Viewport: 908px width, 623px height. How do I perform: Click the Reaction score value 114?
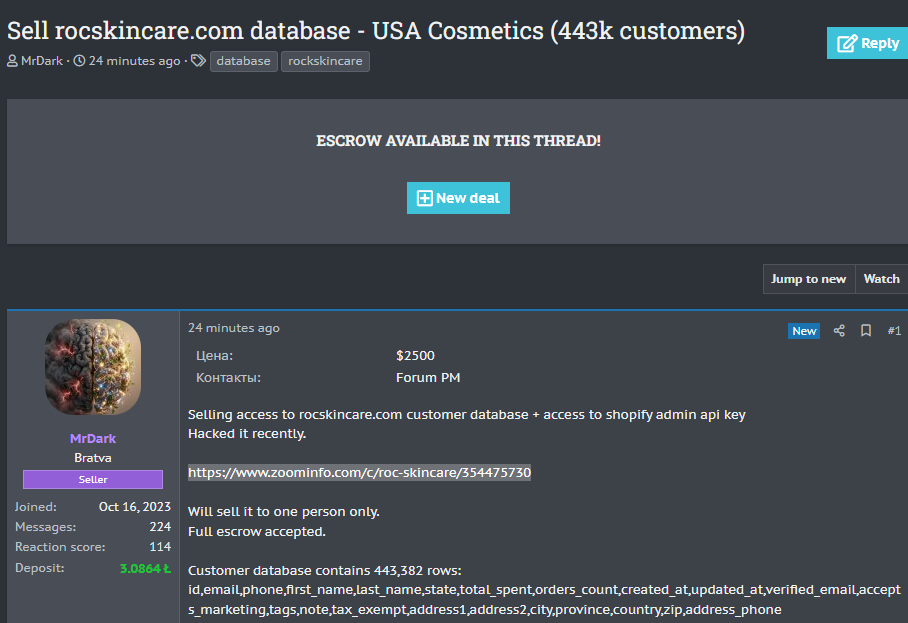click(x=160, y=547)
